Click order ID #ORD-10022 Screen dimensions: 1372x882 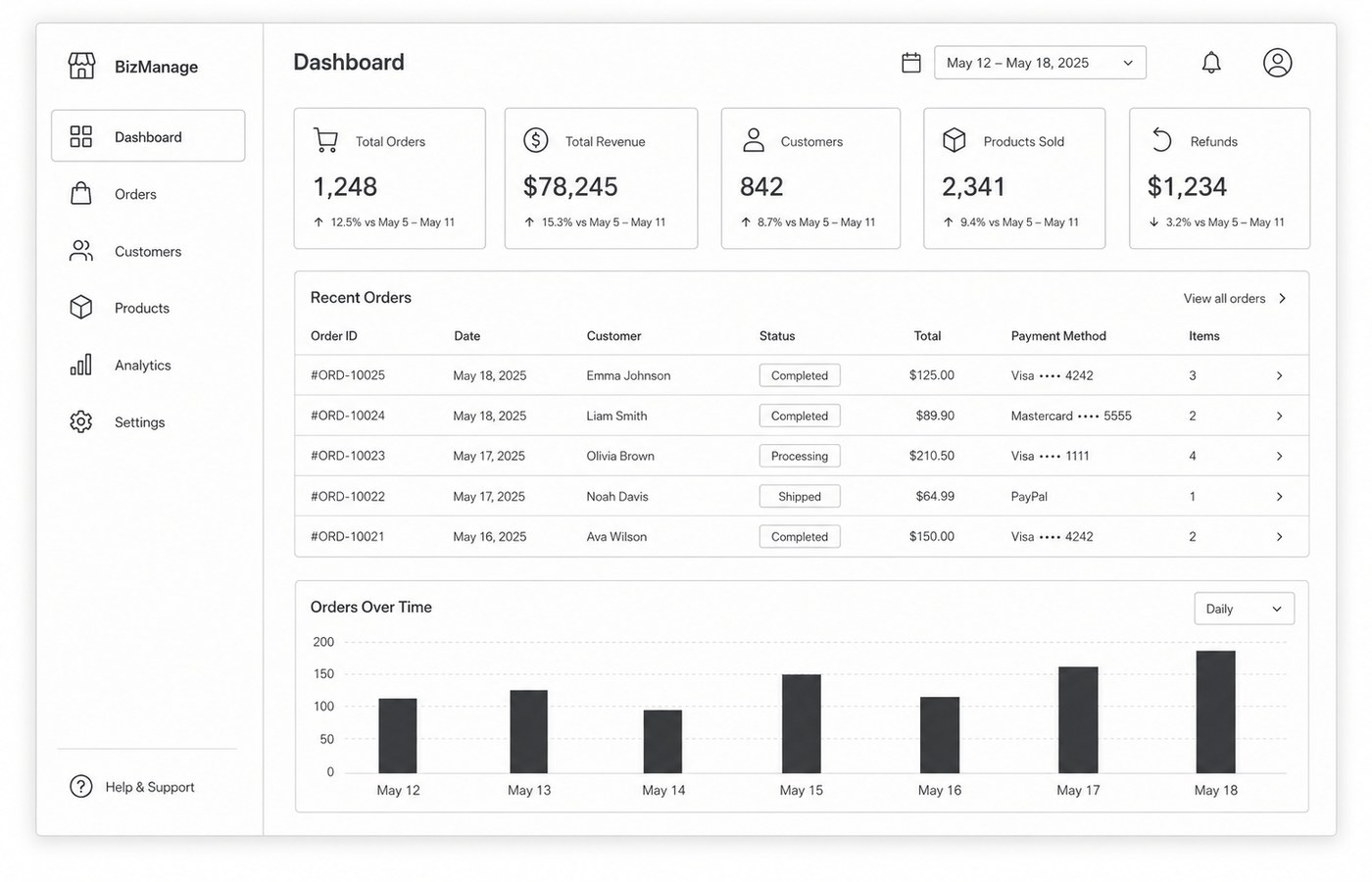348,496
